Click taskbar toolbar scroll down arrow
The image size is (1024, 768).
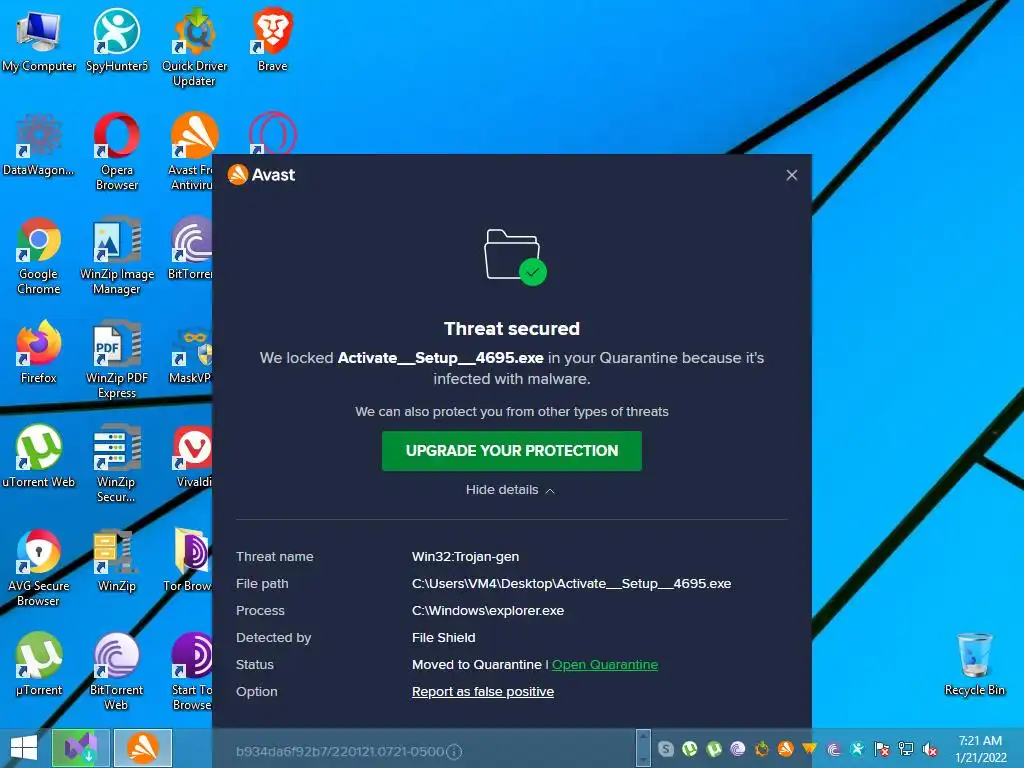pos(643,760)
